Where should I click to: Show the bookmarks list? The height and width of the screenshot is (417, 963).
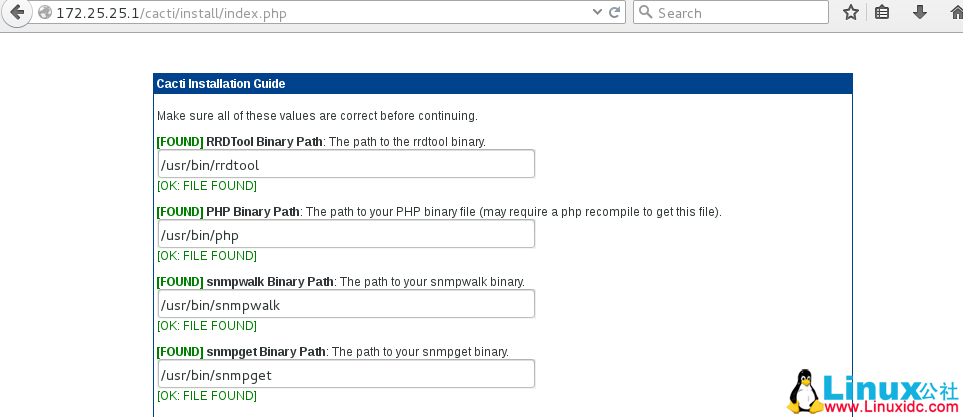coord(882,13)
